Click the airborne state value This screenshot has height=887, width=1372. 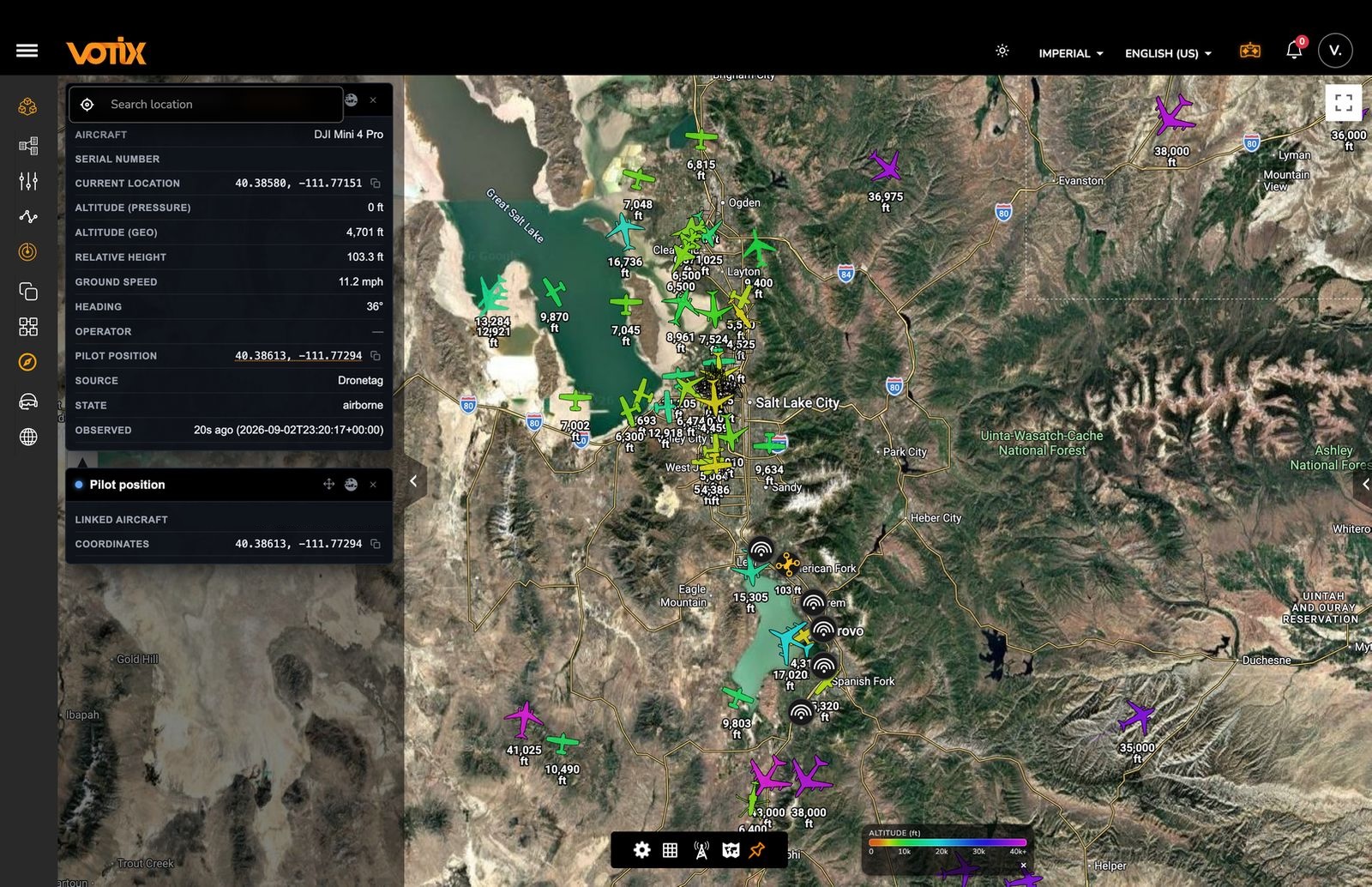pos(363,405)
